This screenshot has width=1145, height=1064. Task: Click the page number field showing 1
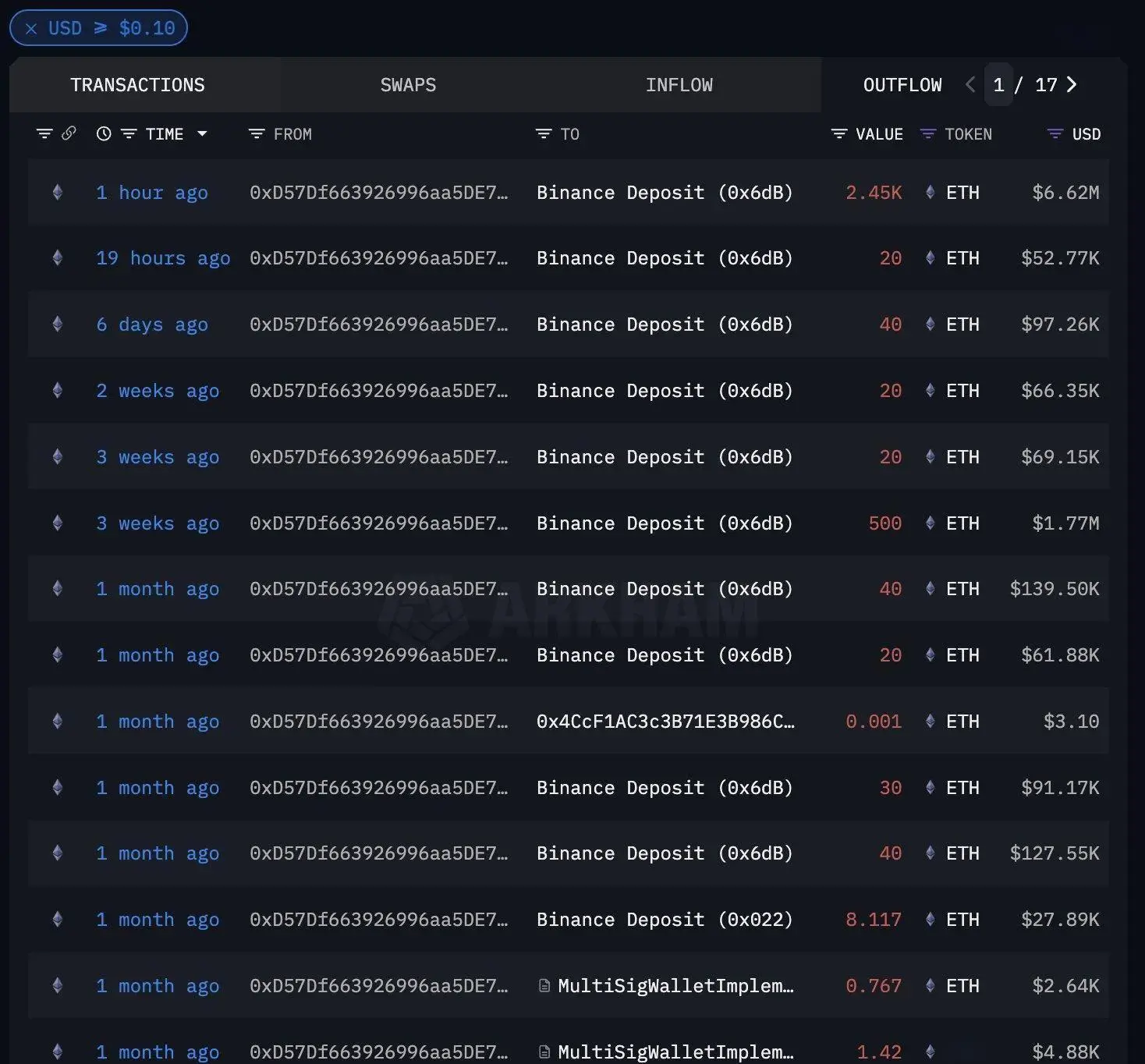click(x=998, y=84)
